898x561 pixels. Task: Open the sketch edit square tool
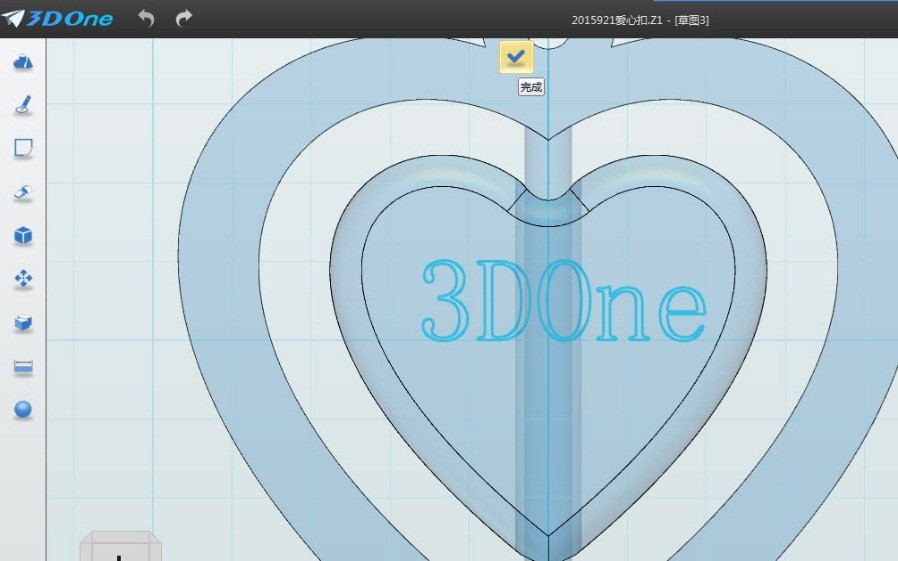pyautogui.click(x=23, y=148)
